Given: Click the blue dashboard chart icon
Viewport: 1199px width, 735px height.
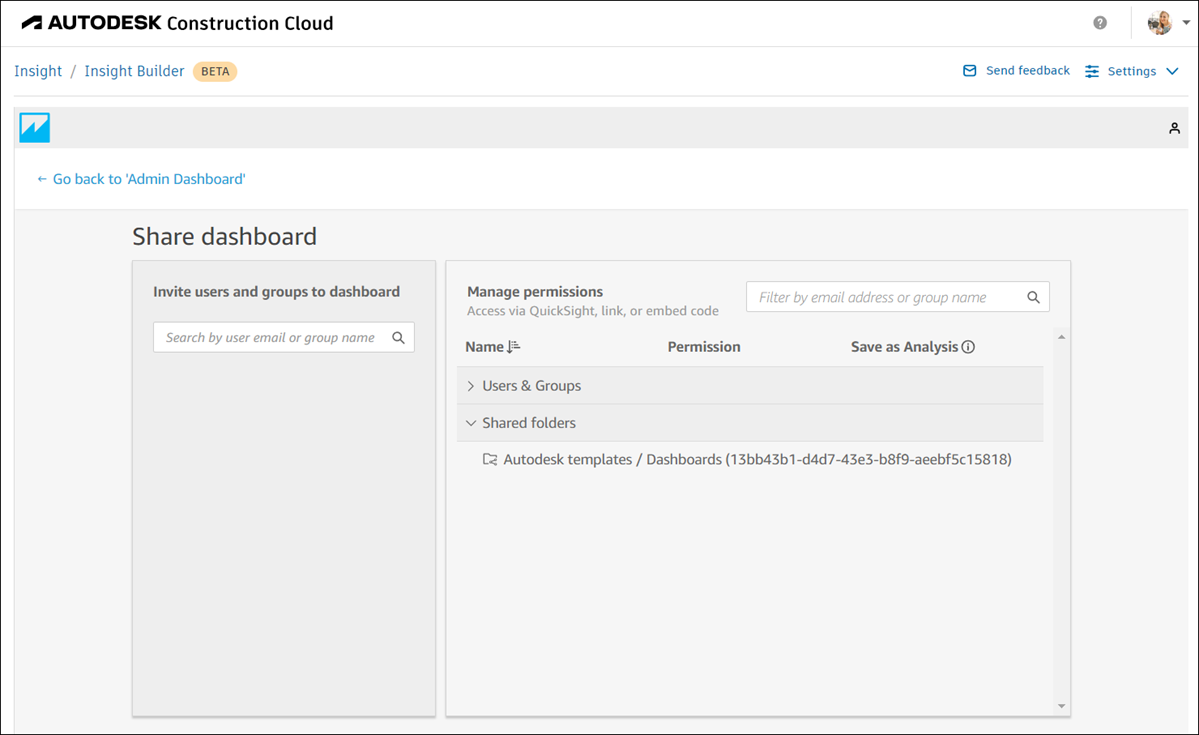Looking at the screenshot, I should pos(34,127).
